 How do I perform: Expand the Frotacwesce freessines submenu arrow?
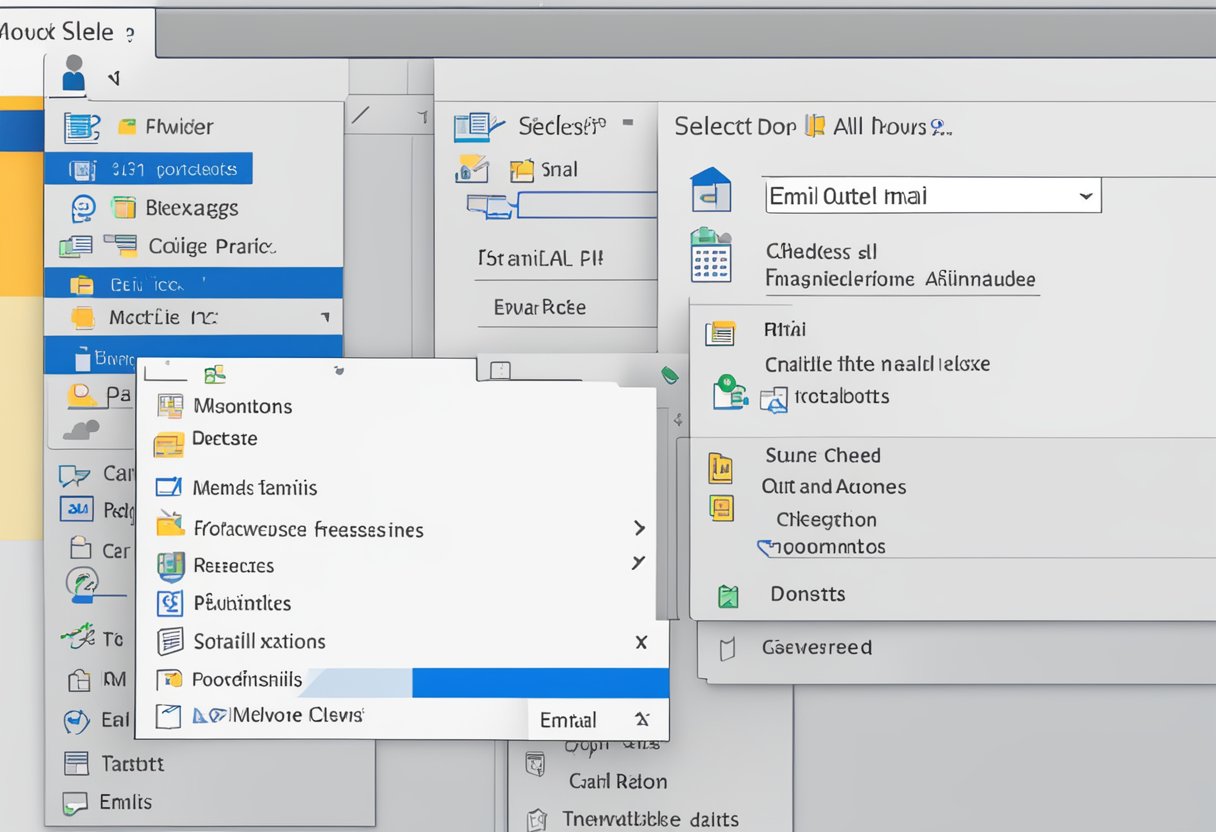pos(639,528)
